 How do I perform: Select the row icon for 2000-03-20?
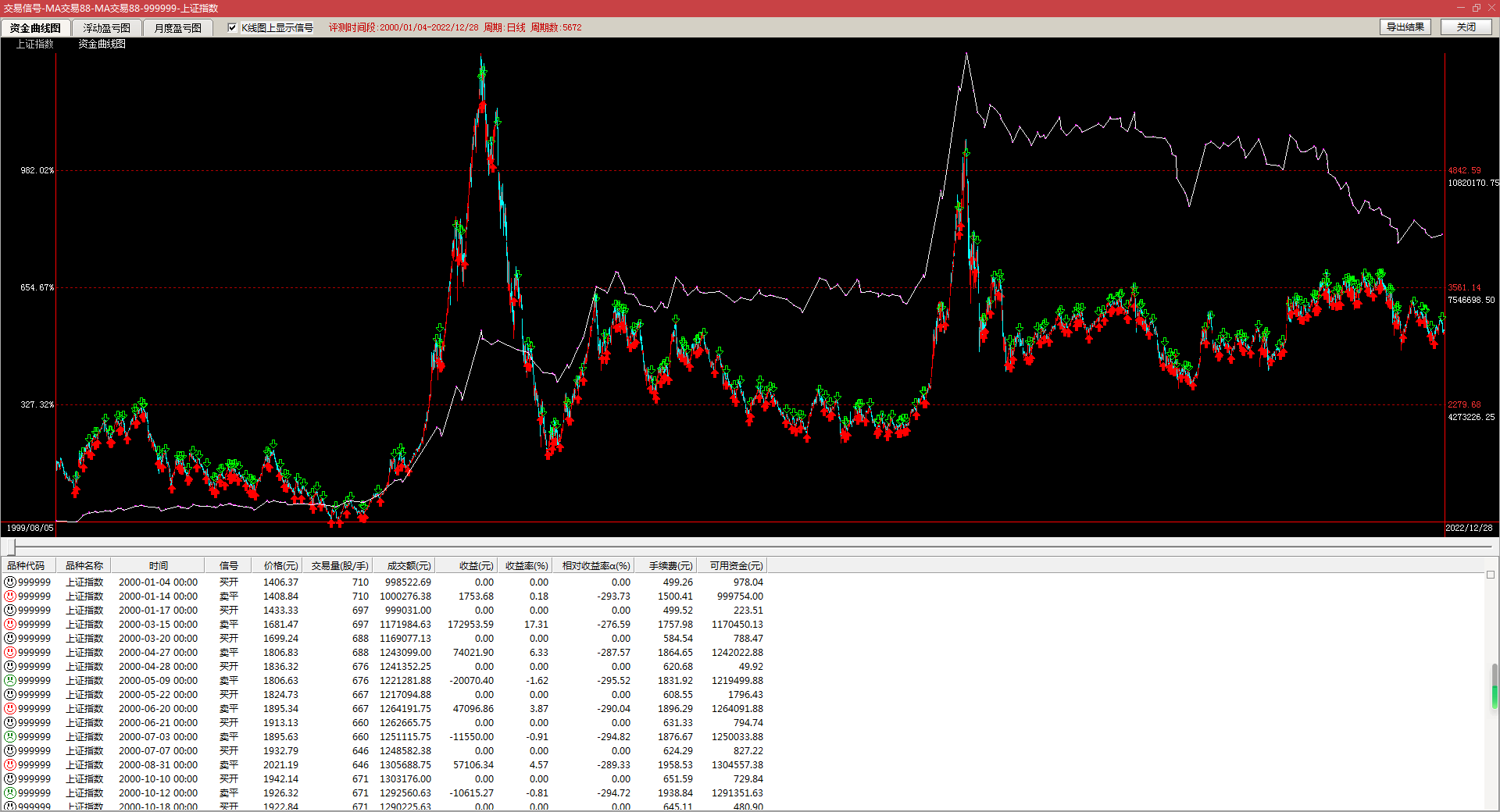[10, 639]
